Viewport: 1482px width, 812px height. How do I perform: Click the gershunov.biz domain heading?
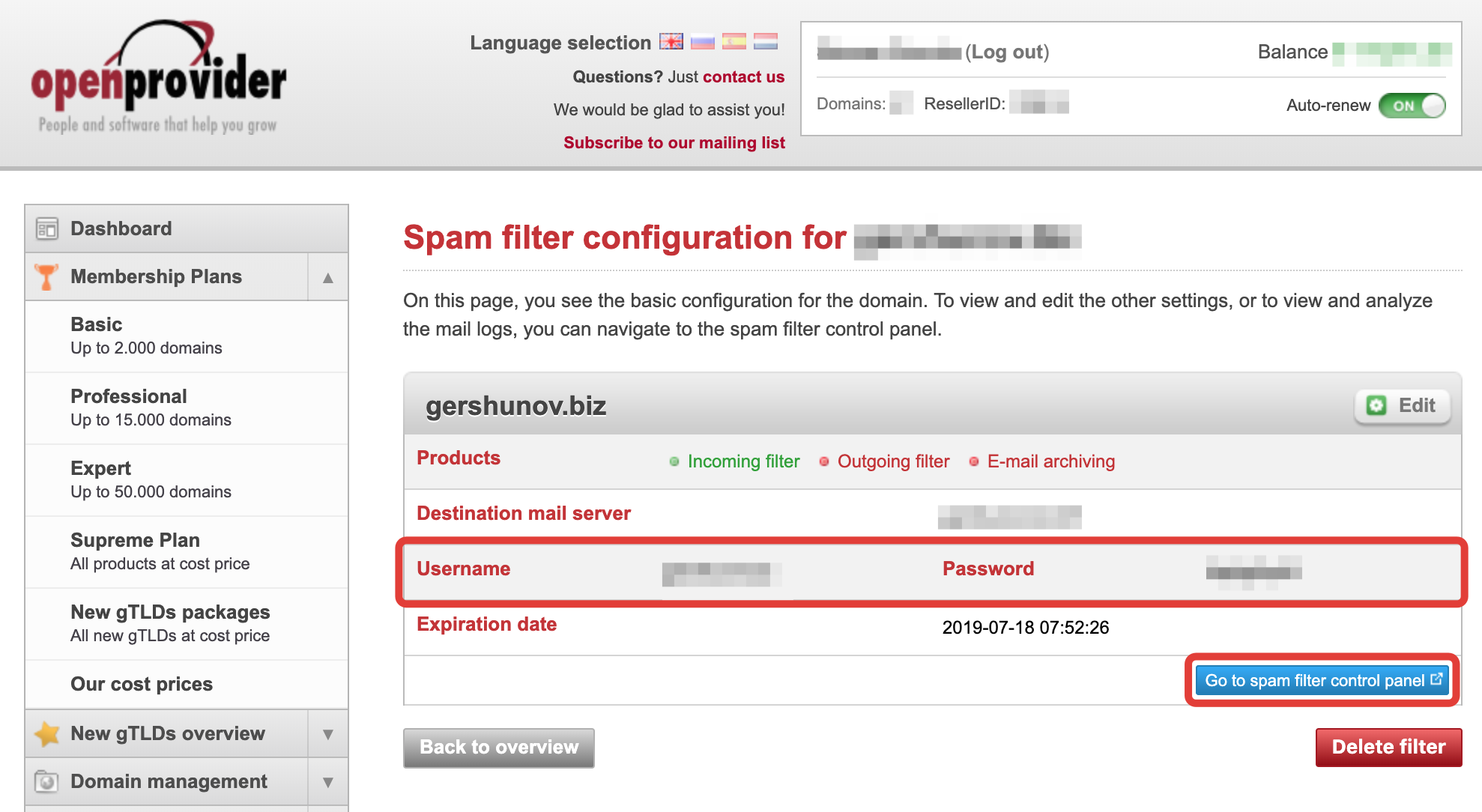coord(516,406)
